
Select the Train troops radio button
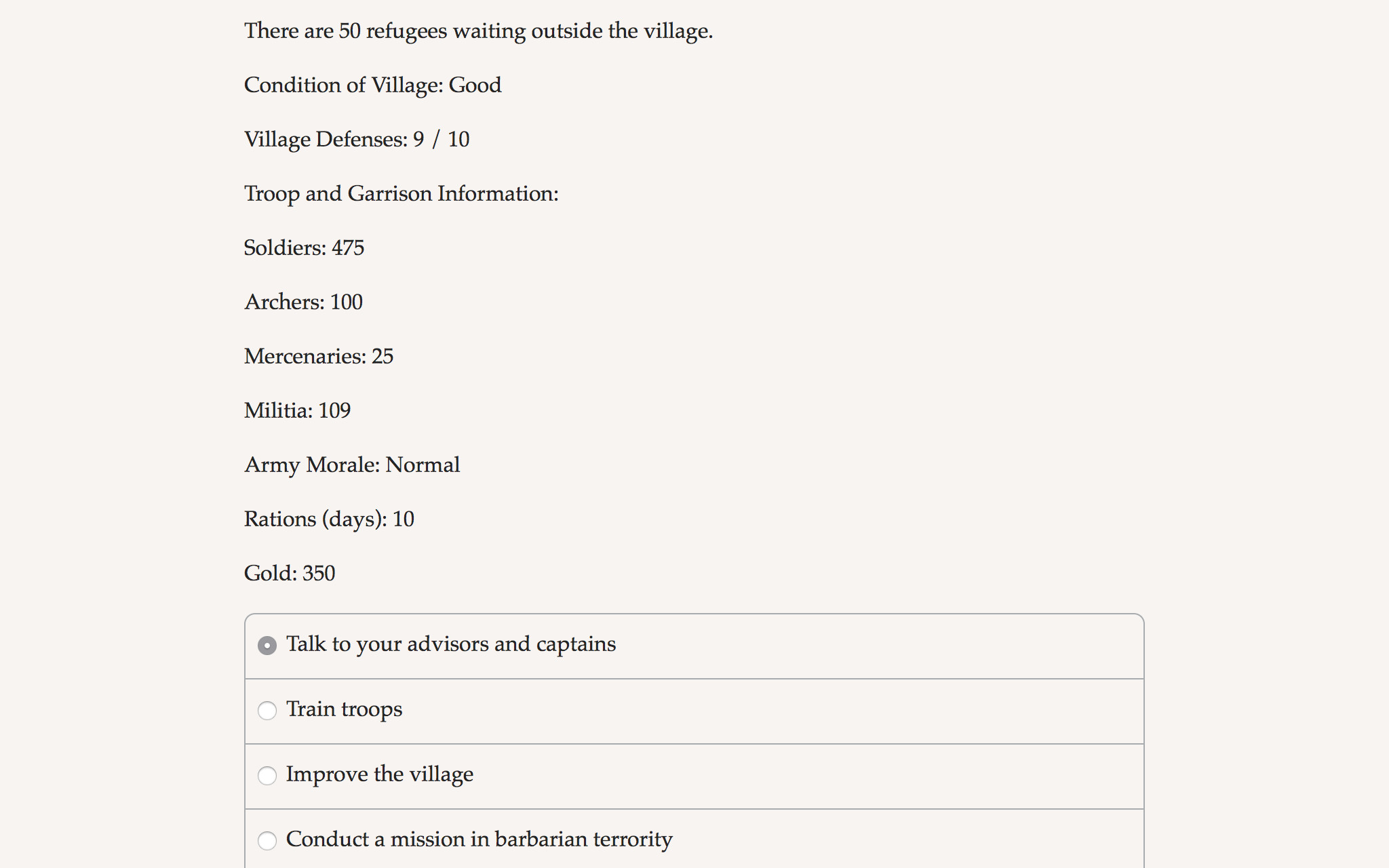pos(268,711)
